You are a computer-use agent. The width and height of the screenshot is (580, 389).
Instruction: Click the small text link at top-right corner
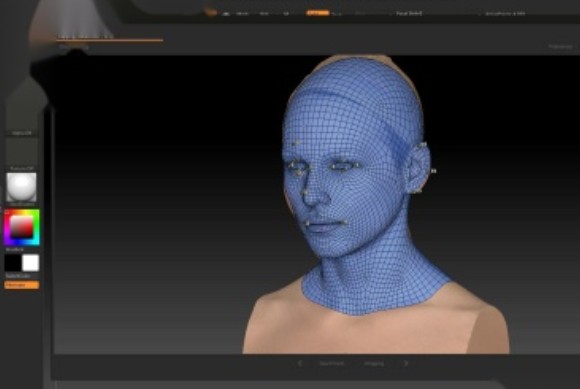click(560, 47)
